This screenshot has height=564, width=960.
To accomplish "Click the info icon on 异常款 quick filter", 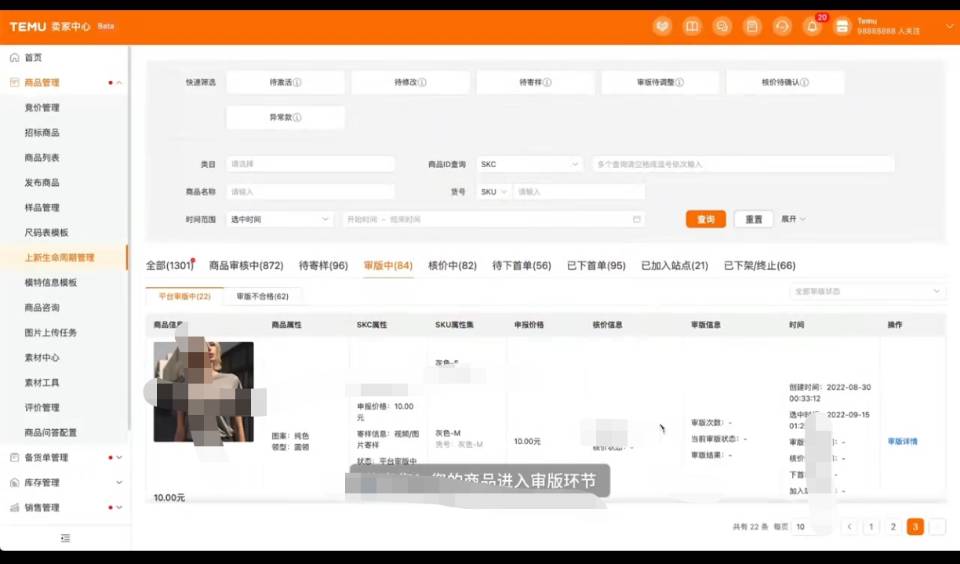I will tap(298, 117).
